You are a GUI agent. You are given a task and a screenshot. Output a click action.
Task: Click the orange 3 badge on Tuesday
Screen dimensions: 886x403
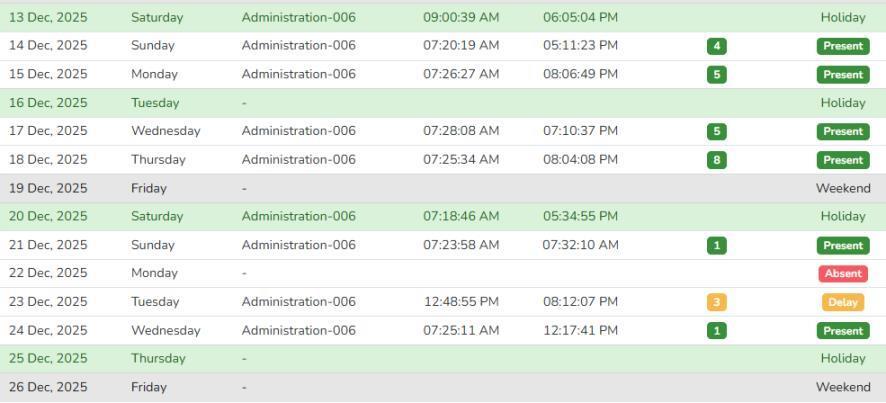(716, 302)
